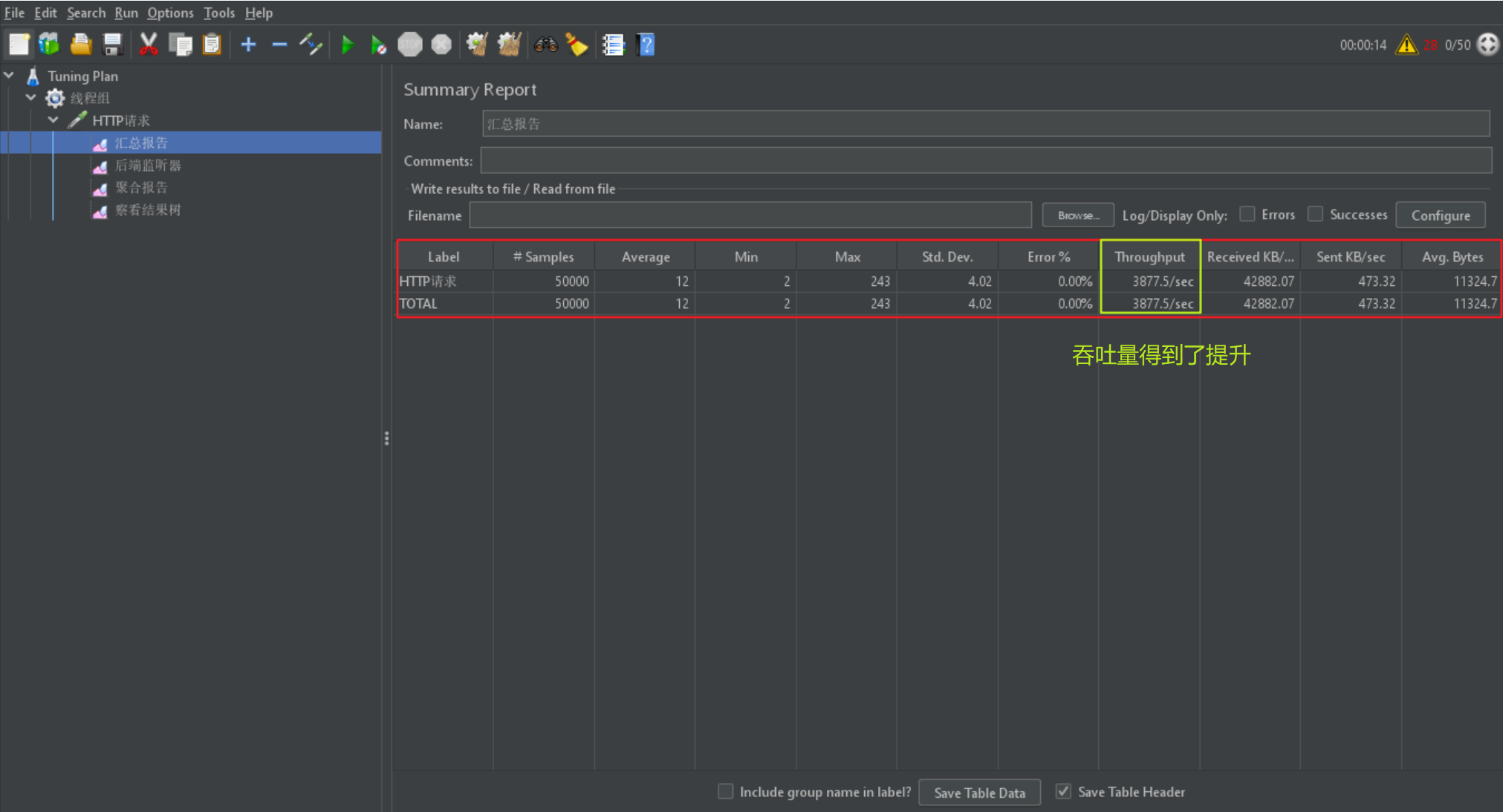Start the test with the green Play icon

coord(347,45)
